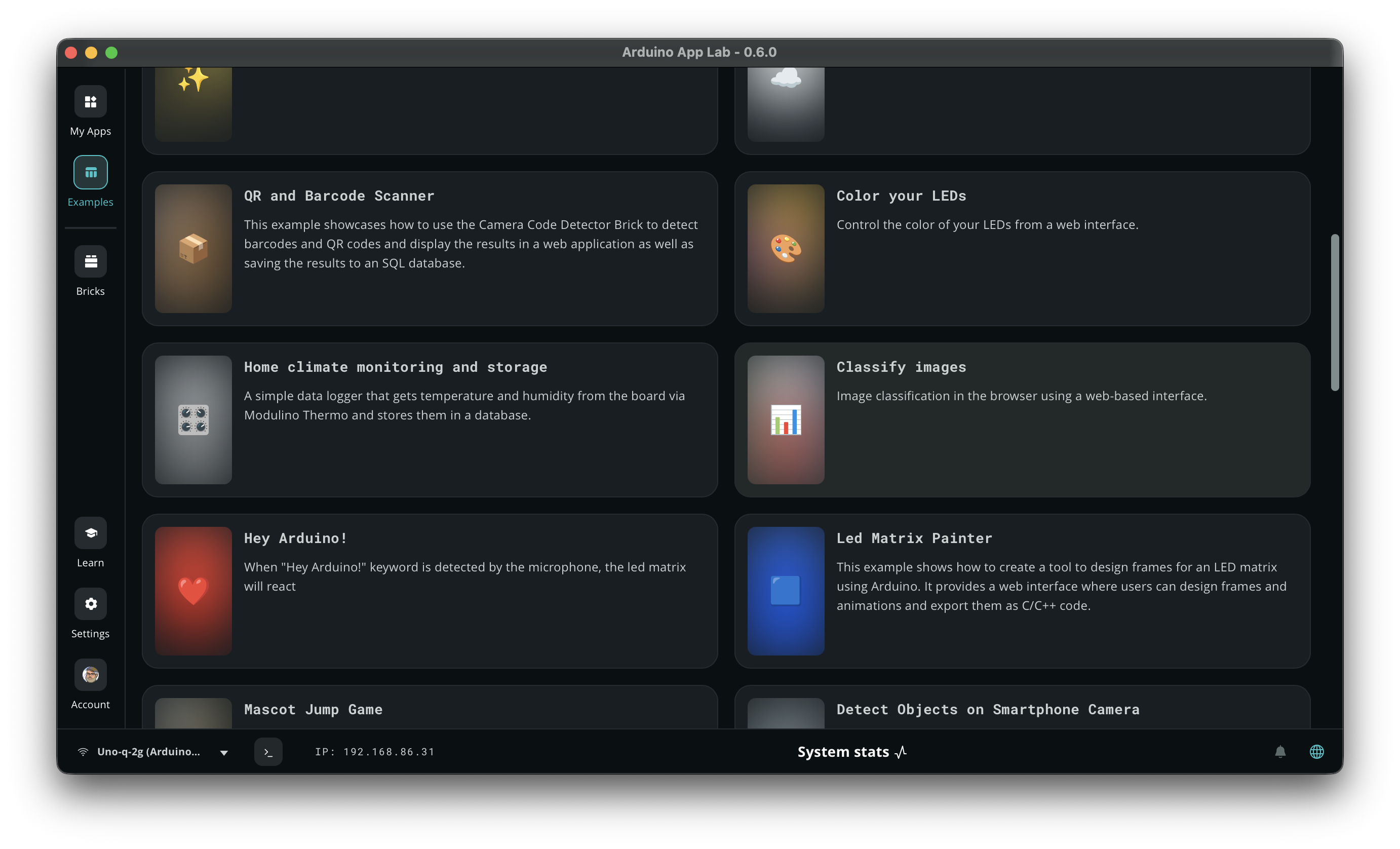Open the QR and Barcode Scanner title
Image resolution: width=1400 pixels, height=849 pixels.
[339, 196]
